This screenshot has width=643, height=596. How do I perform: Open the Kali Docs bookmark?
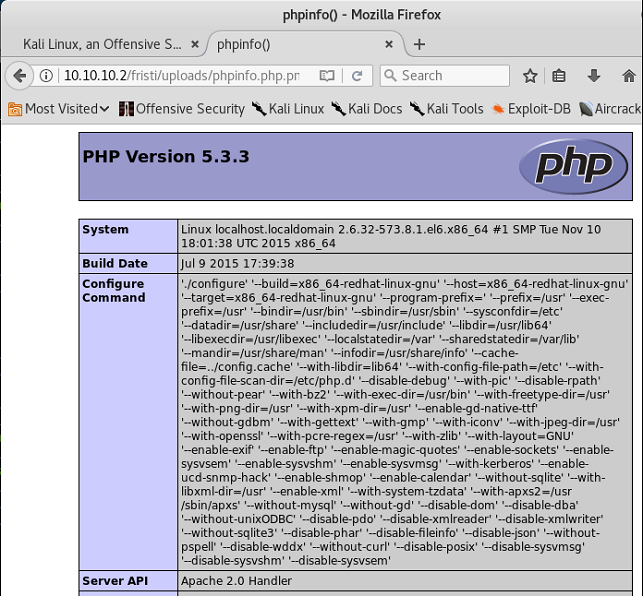point(367,109)
